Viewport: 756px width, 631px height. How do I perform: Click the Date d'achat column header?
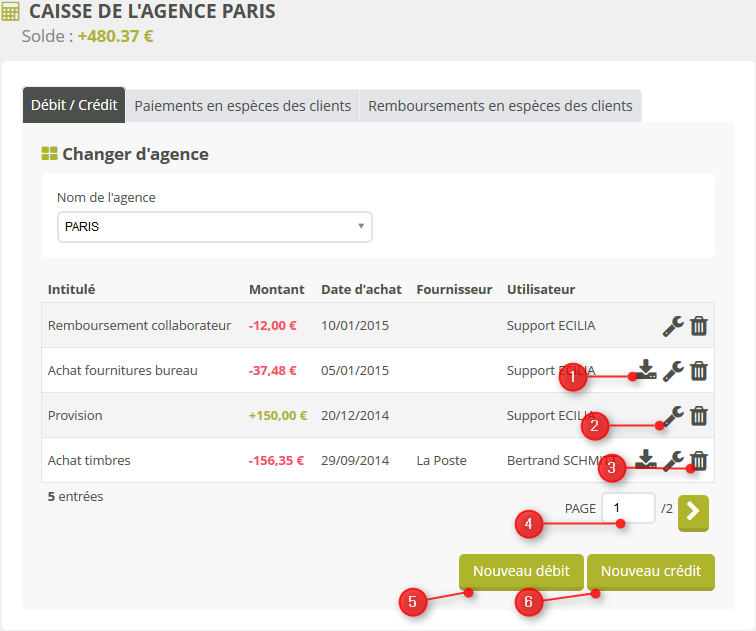(x=361, y=289)
